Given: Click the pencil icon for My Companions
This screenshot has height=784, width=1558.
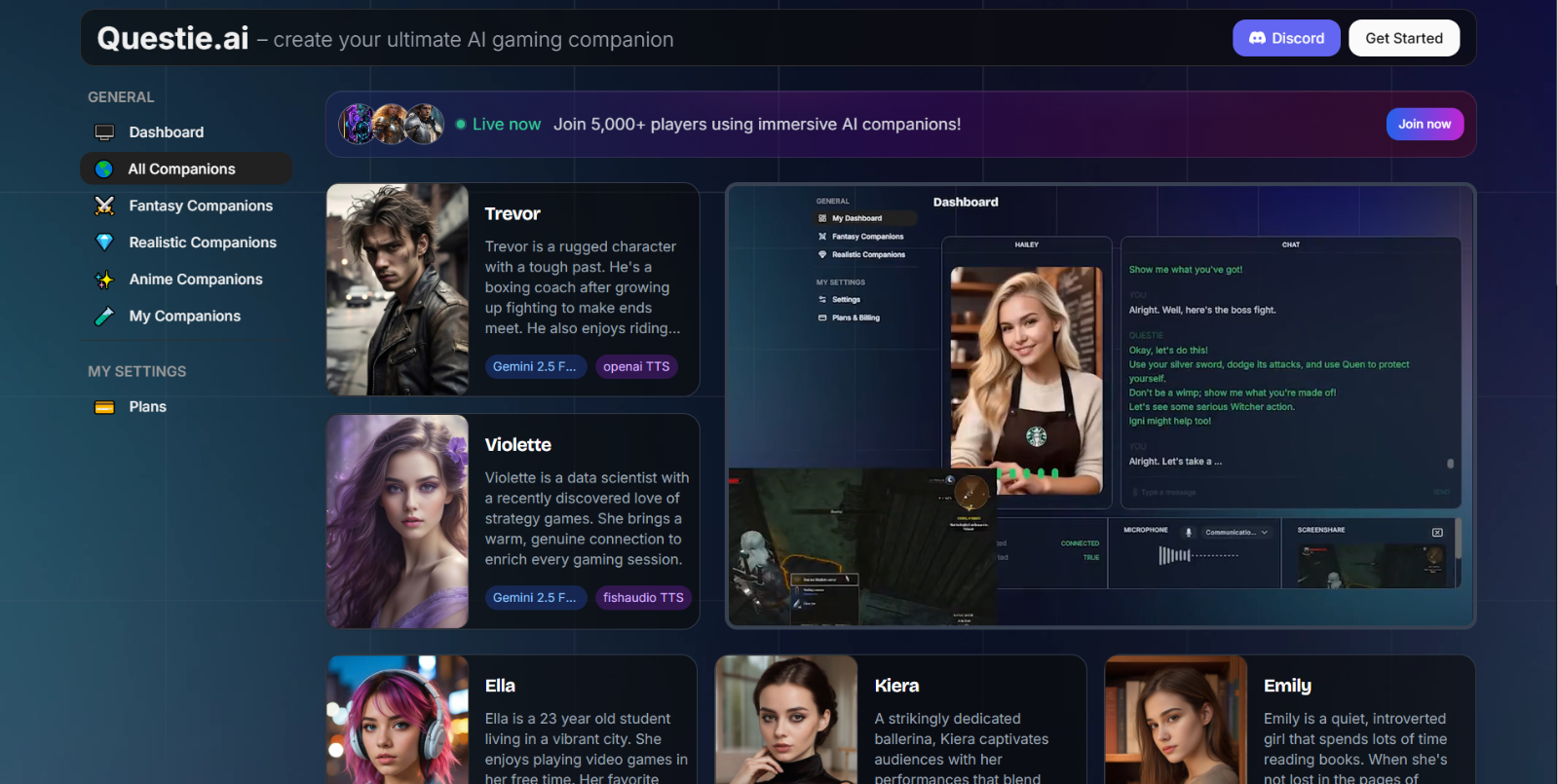Looking at the screenshot, I should (104, 317).
